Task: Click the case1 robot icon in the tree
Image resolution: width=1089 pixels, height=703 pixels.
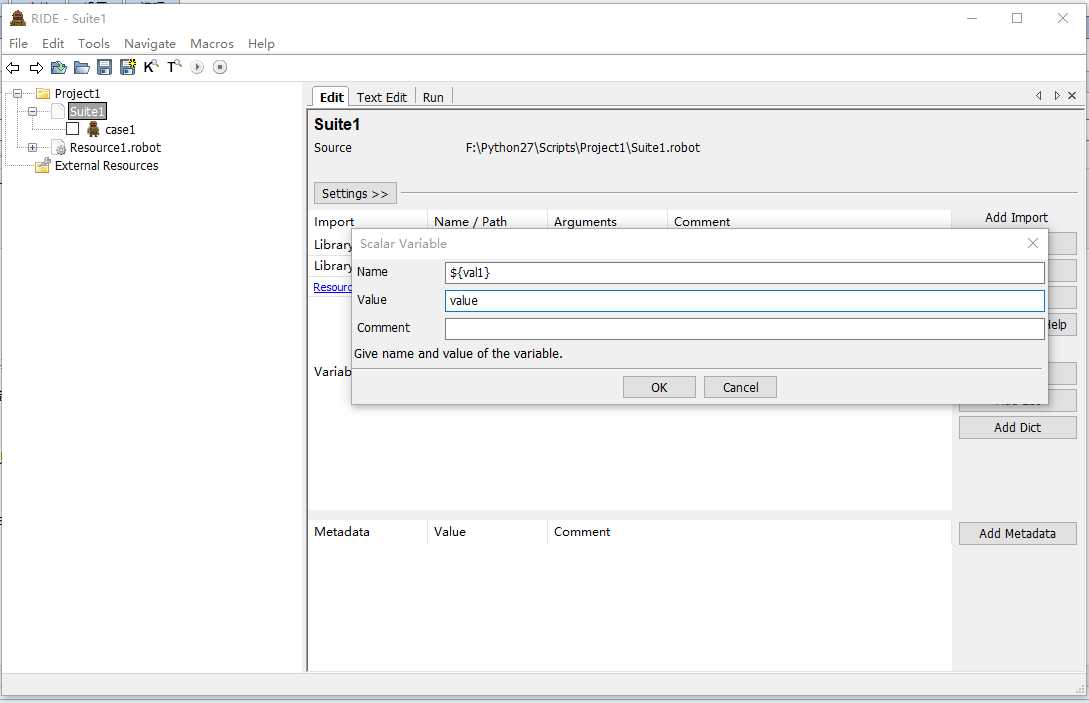Action: (93, 129)
